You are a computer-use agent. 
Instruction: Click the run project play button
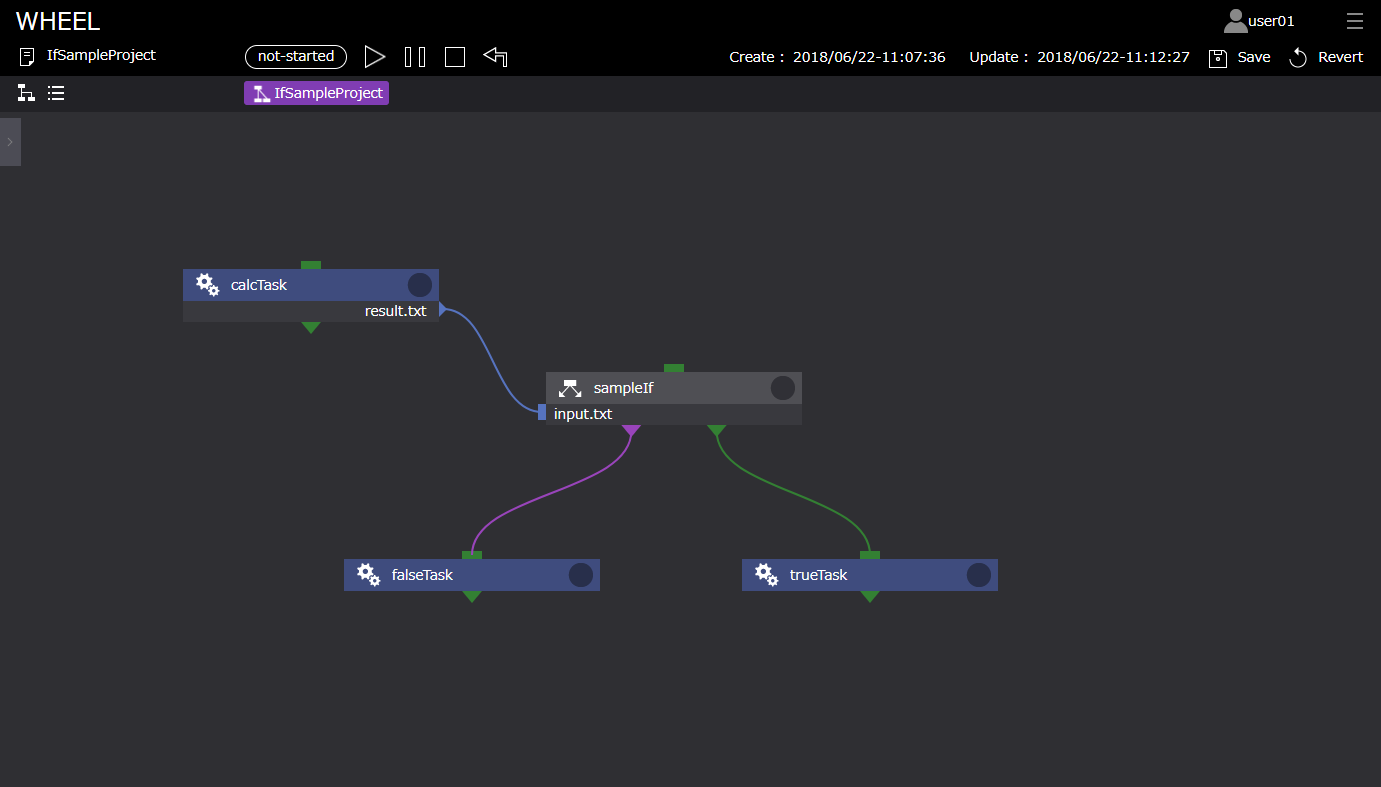pos(375,56)
